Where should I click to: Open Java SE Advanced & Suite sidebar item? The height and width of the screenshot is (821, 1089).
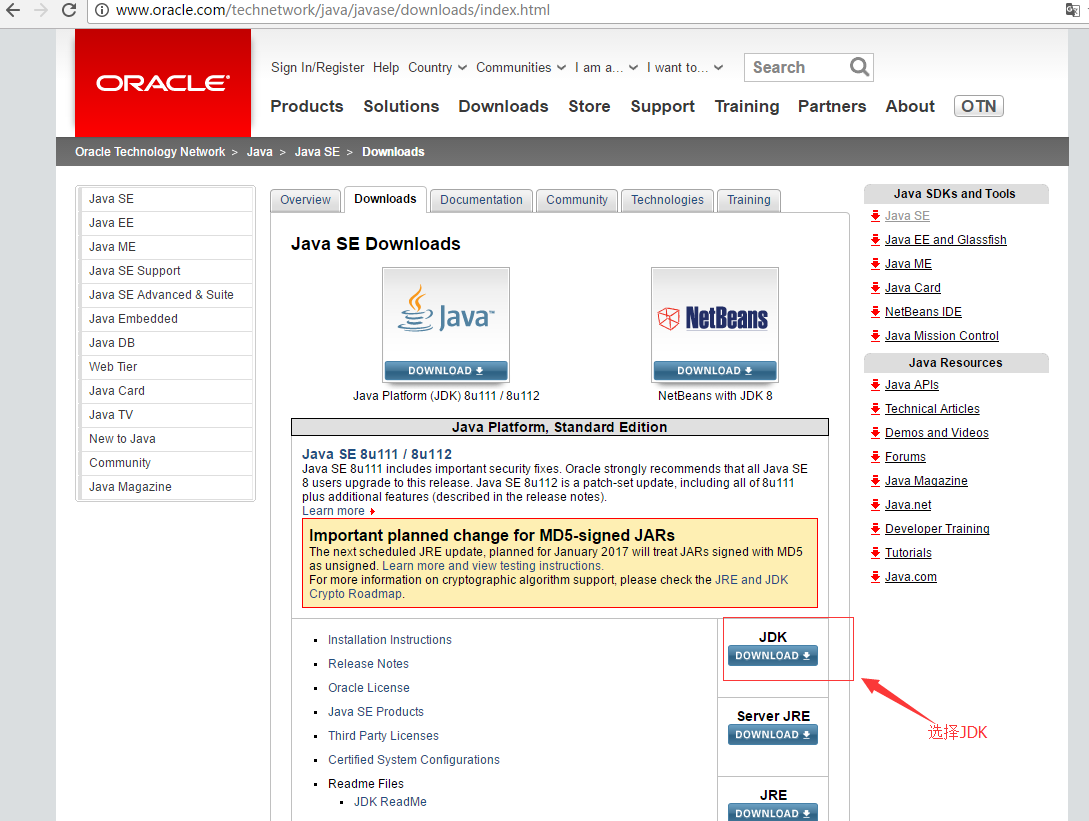[166, 295]
